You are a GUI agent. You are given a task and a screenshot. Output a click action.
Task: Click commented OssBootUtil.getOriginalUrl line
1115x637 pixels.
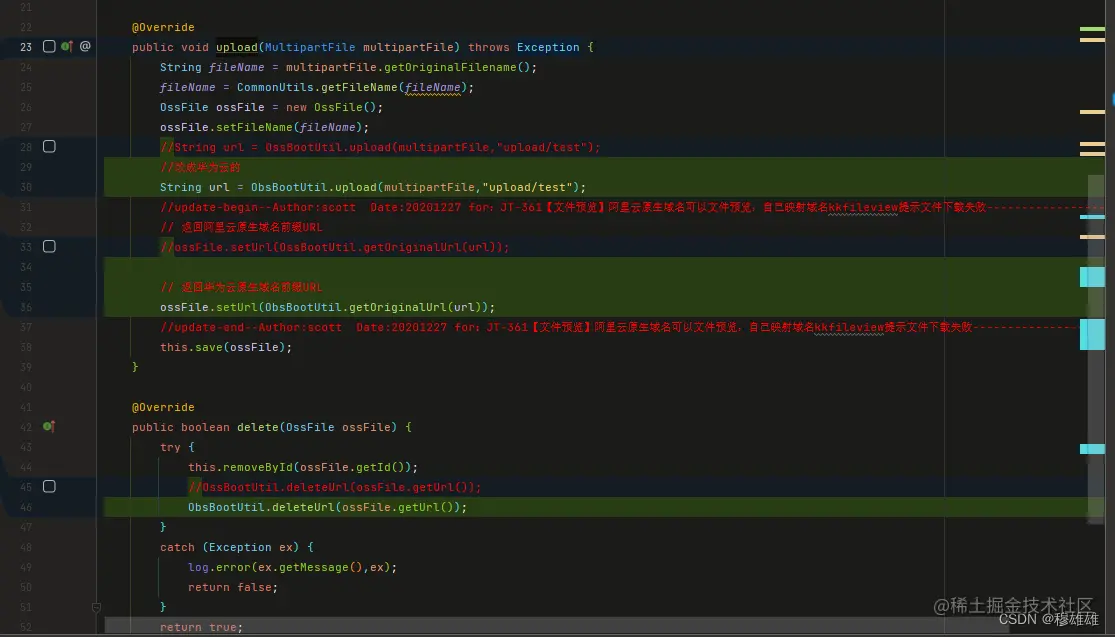point(335,247)
